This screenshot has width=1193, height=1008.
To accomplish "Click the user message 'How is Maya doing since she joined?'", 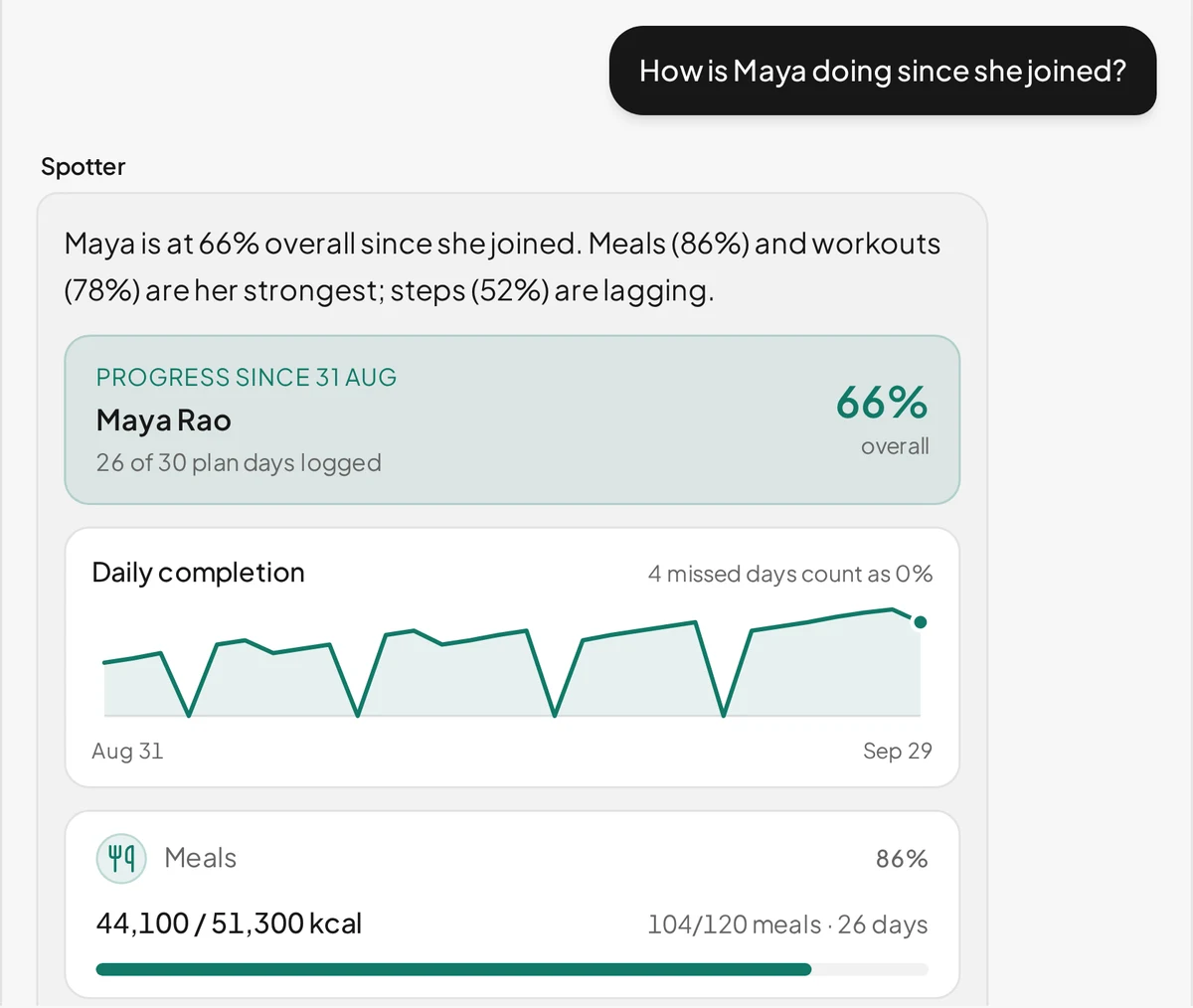I will coord(883,71).
